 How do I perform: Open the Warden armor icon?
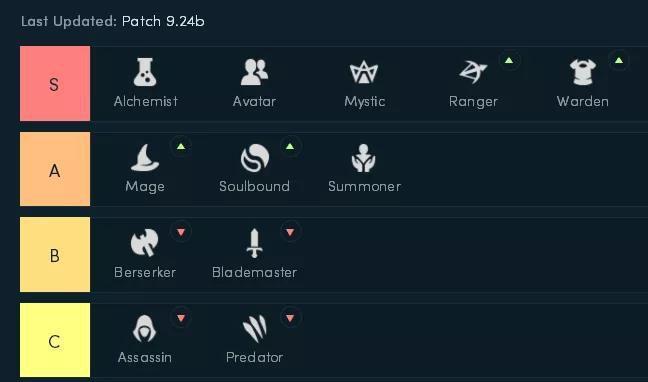tap(582, 72)
